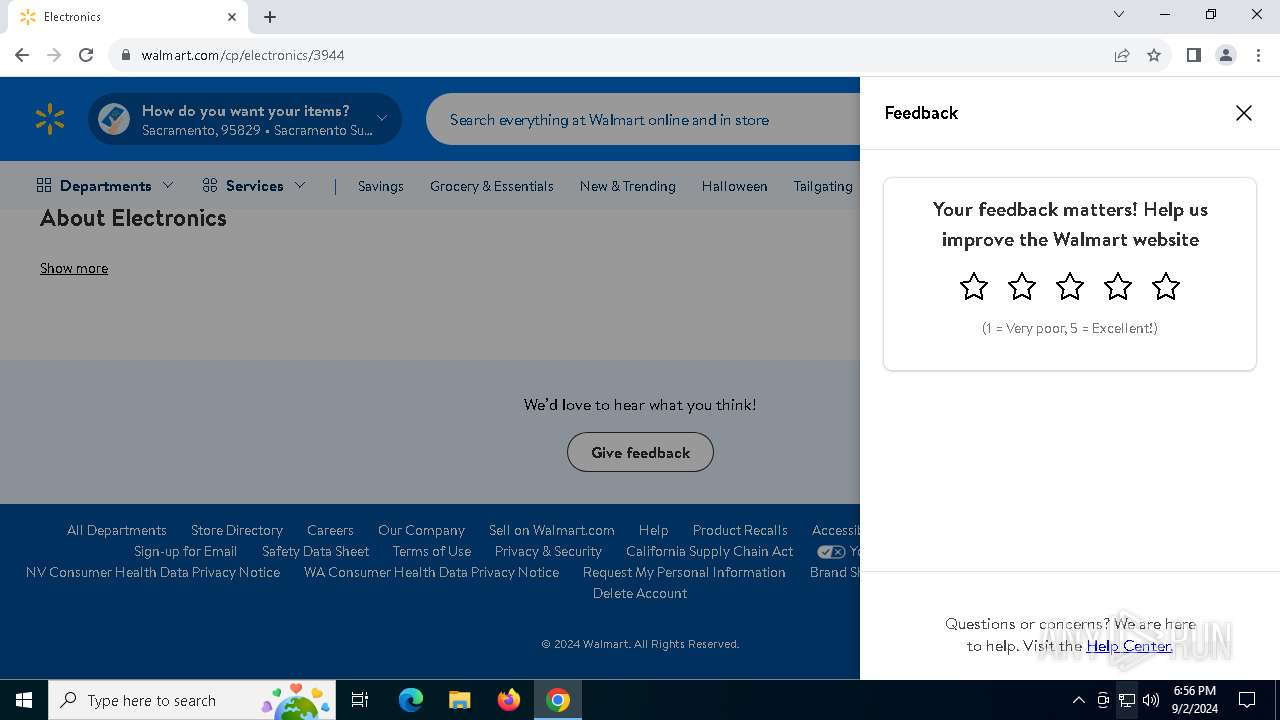Rate one star in feedback
Image resolution: width=1280 pixels, height=720 pixels.
(974, 287)
